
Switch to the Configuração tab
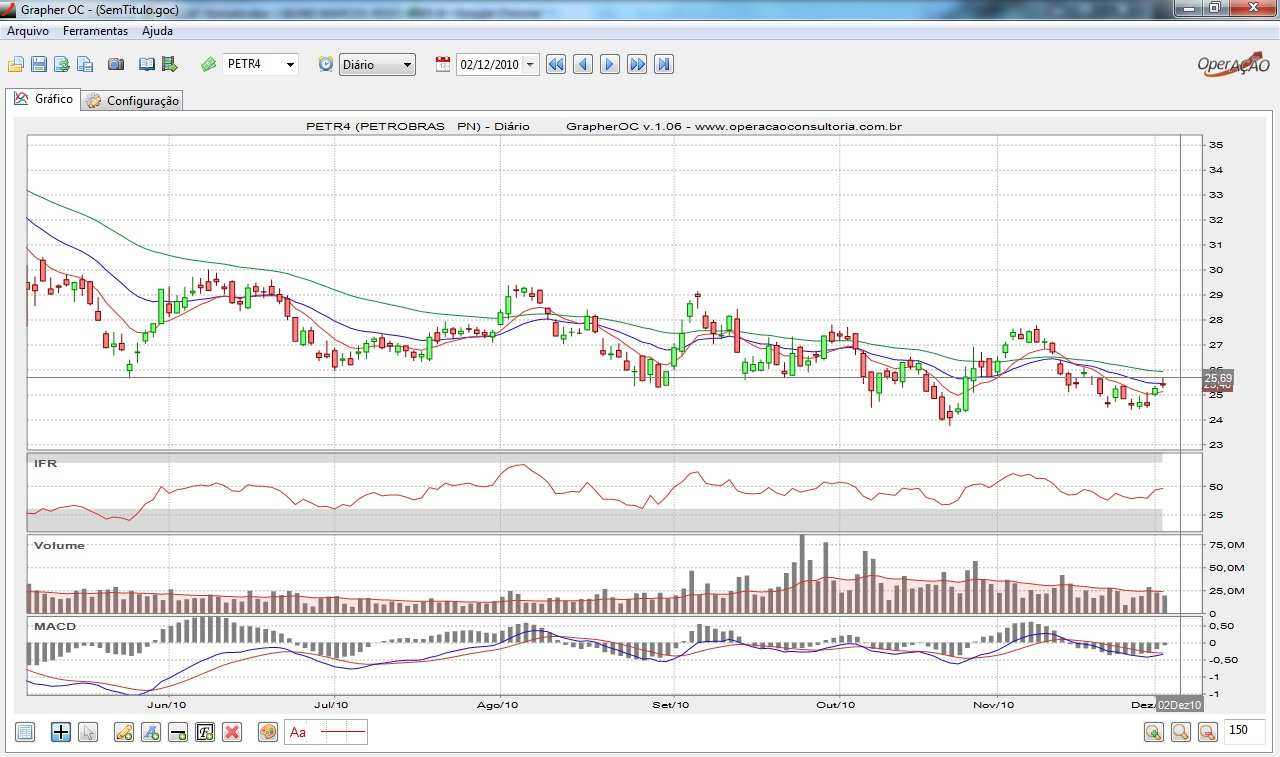[x=132, y=100]
